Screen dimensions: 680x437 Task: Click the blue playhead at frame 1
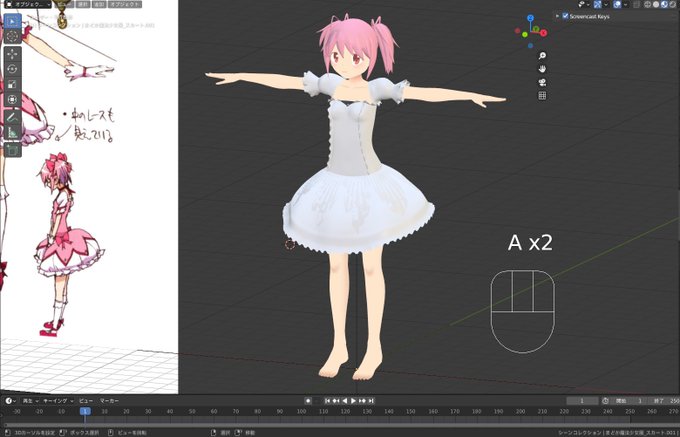pos(85,411)
